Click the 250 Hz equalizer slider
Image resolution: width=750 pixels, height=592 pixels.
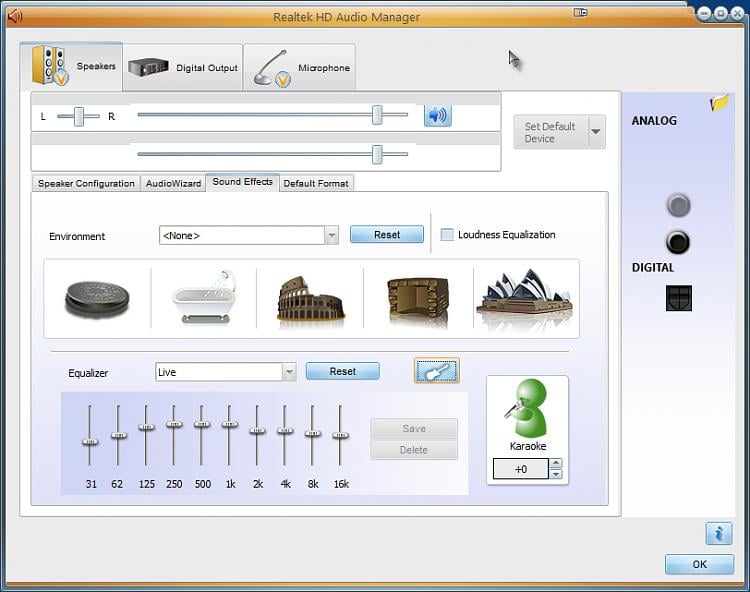(x=174, y=424)
